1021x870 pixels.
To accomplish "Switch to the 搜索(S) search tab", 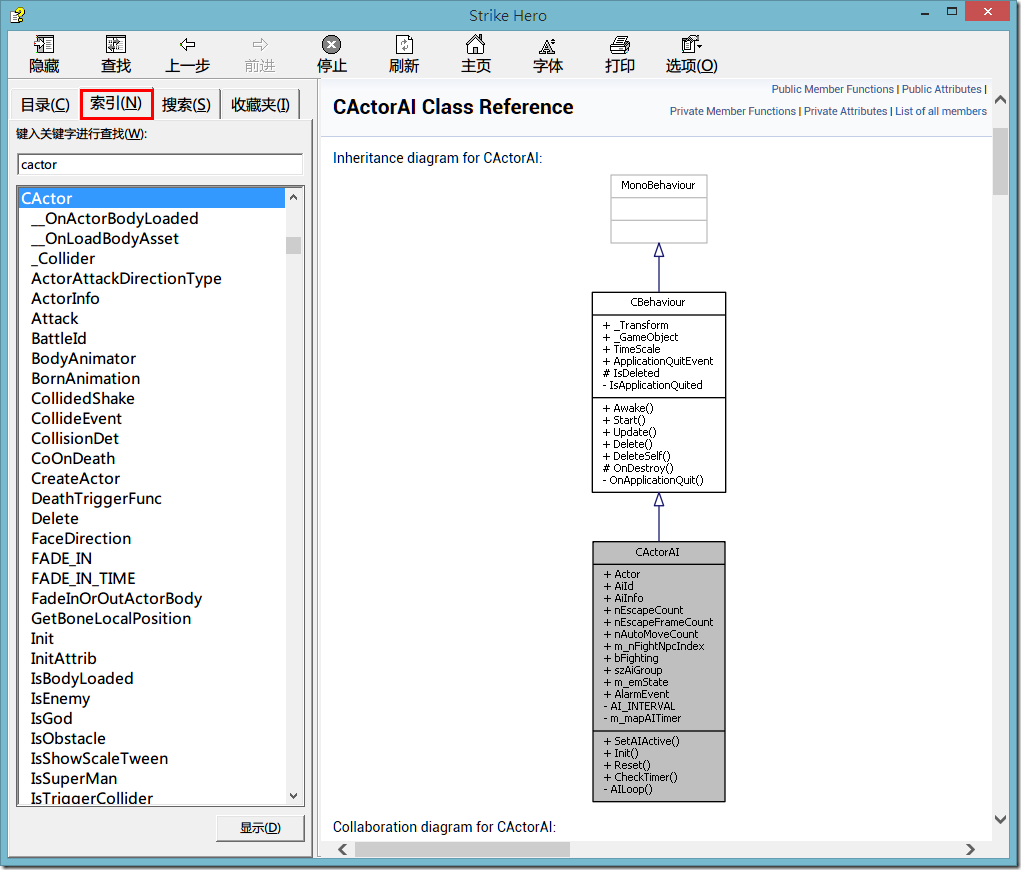I will pos(186,104).
